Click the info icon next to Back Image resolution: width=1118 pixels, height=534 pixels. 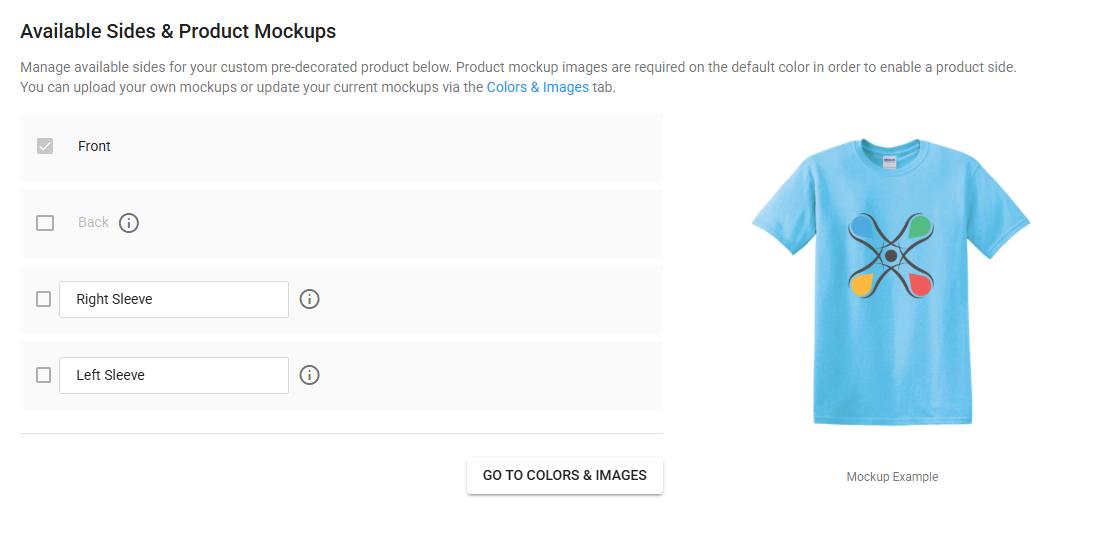click(129, 223)
